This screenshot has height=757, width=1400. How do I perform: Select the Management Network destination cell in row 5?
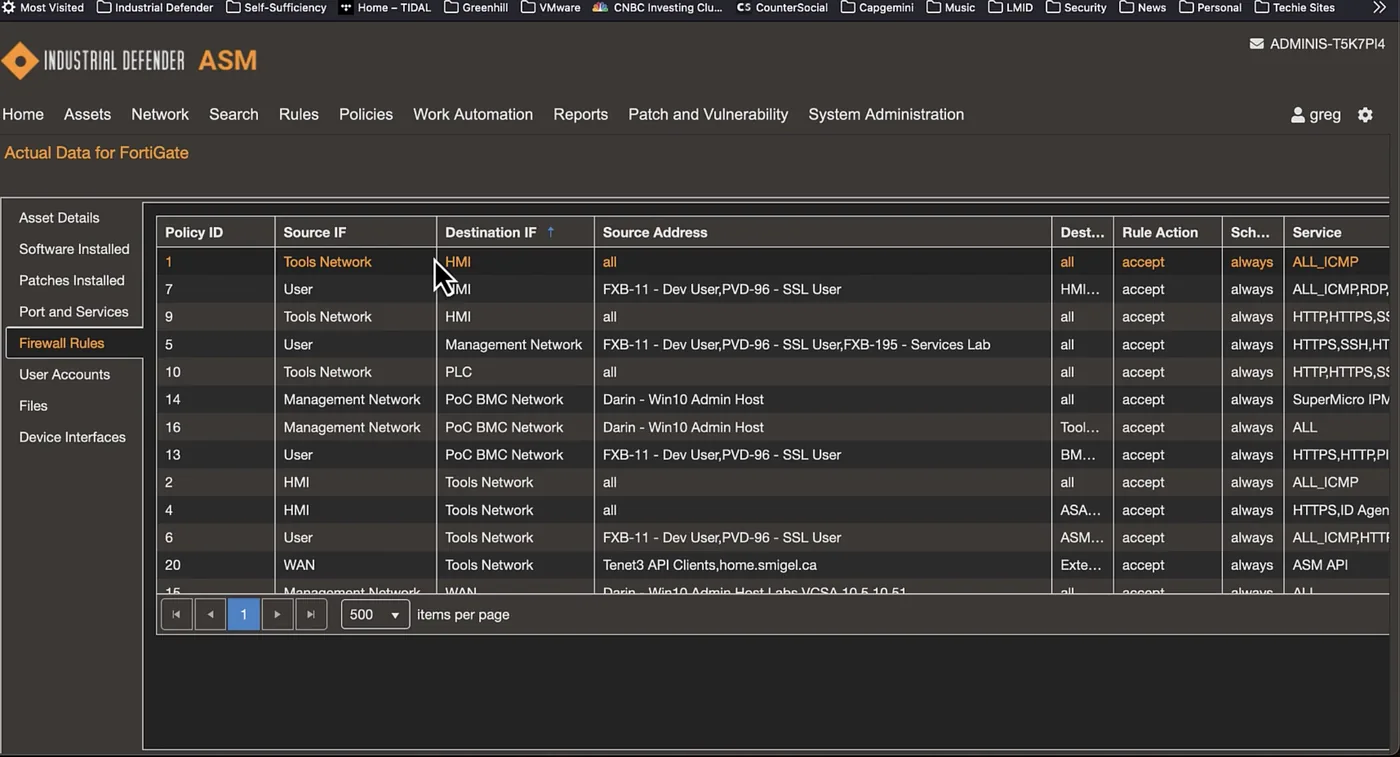pyautogui.click(x=514, y=345)
